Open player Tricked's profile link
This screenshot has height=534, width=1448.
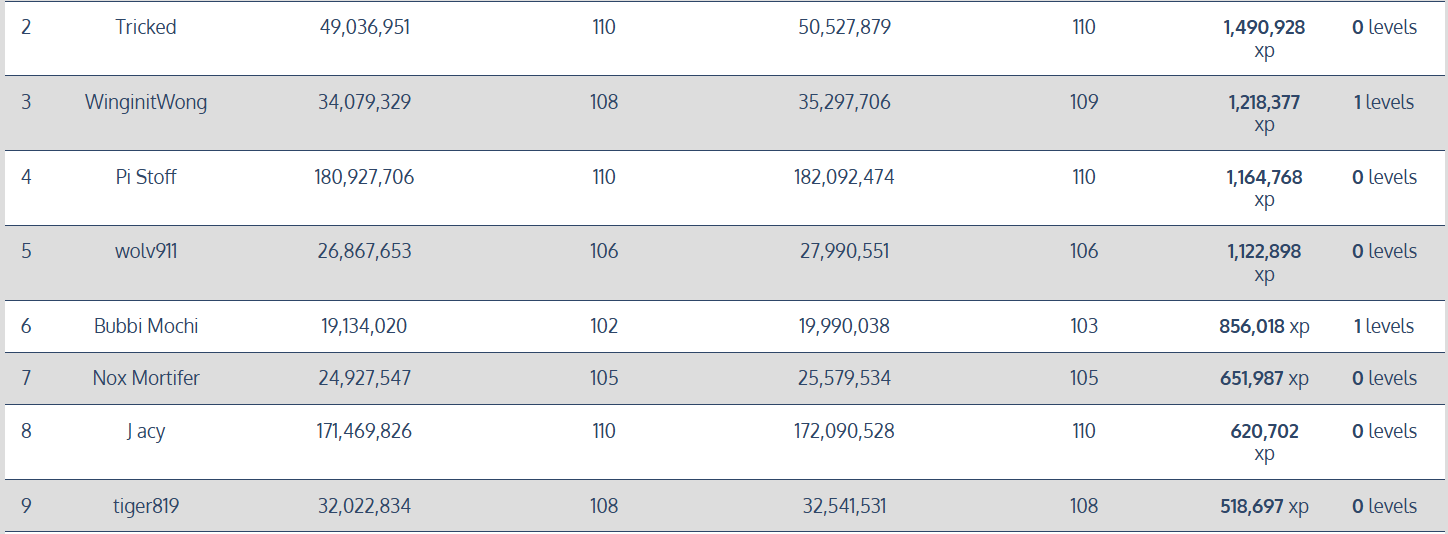click(x=146, y=27)
